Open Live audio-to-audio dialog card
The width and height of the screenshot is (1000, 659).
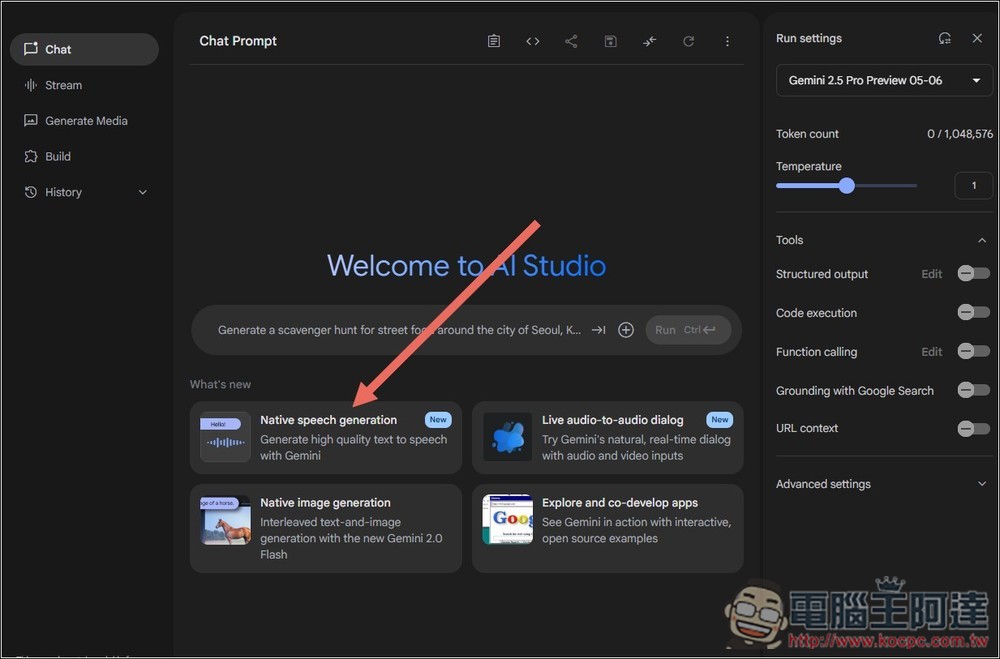(607, 438)
